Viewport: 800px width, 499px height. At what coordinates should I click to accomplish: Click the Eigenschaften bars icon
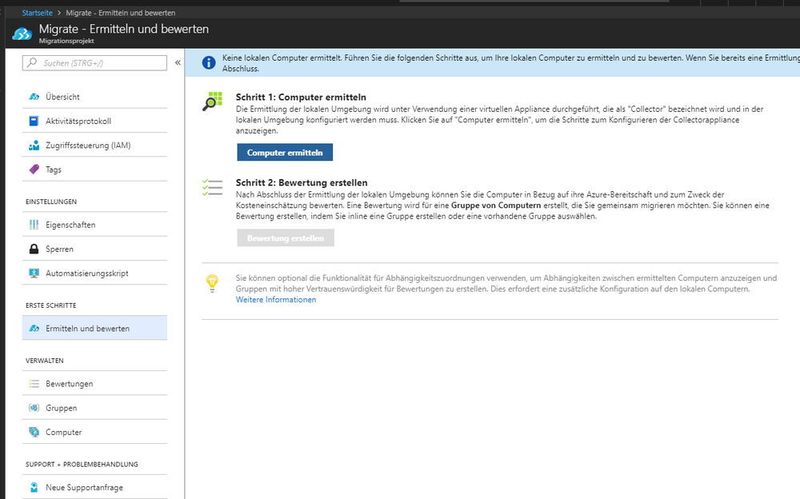point(34,224)
